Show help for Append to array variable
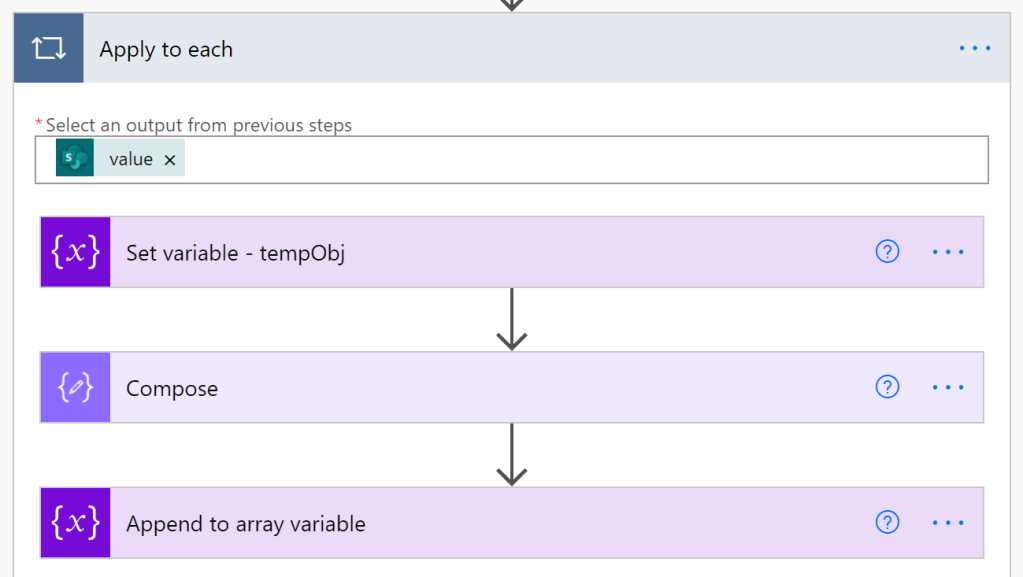 pos(887,522)
